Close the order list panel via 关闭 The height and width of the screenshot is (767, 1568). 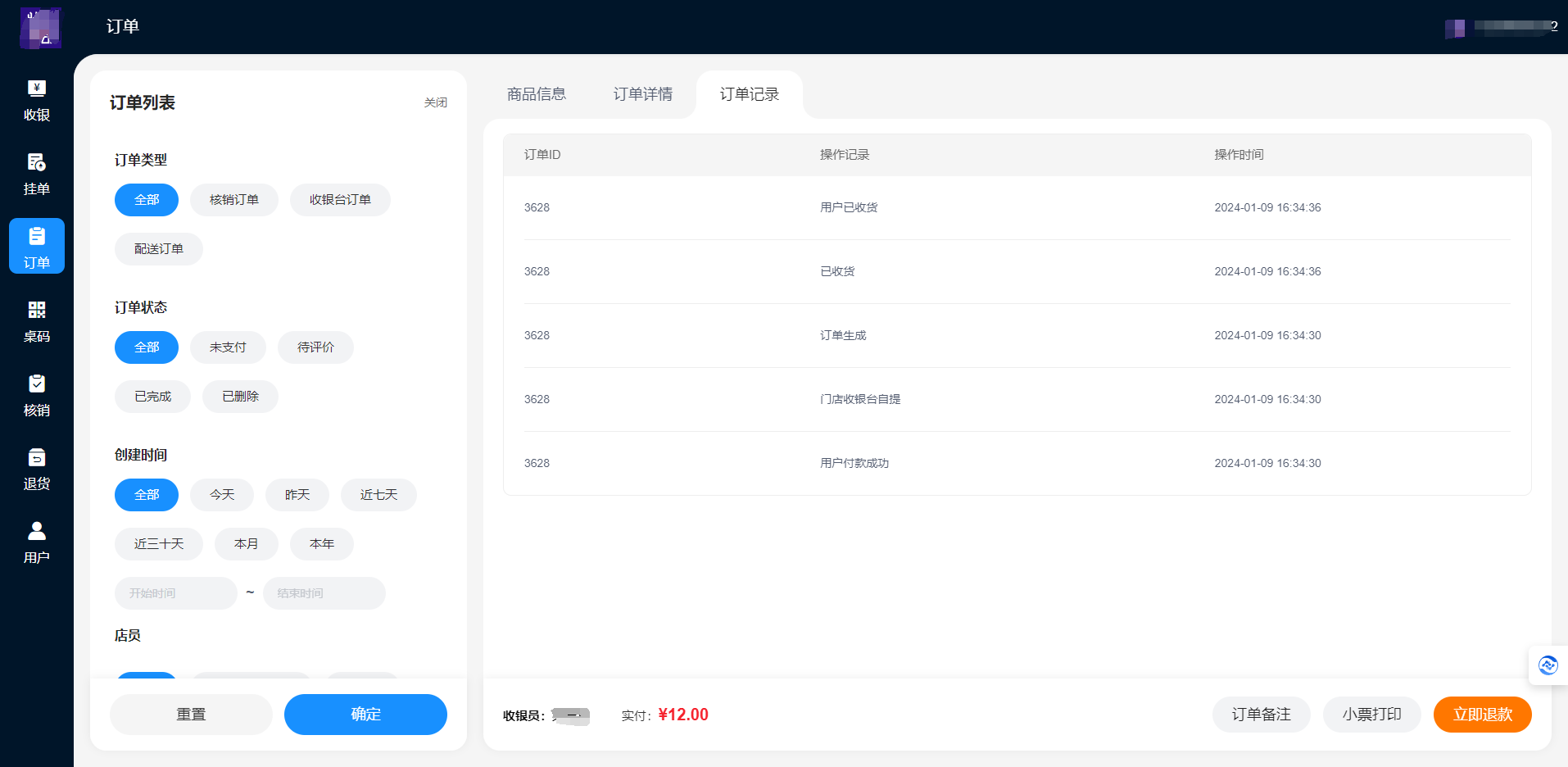point(436,102)
